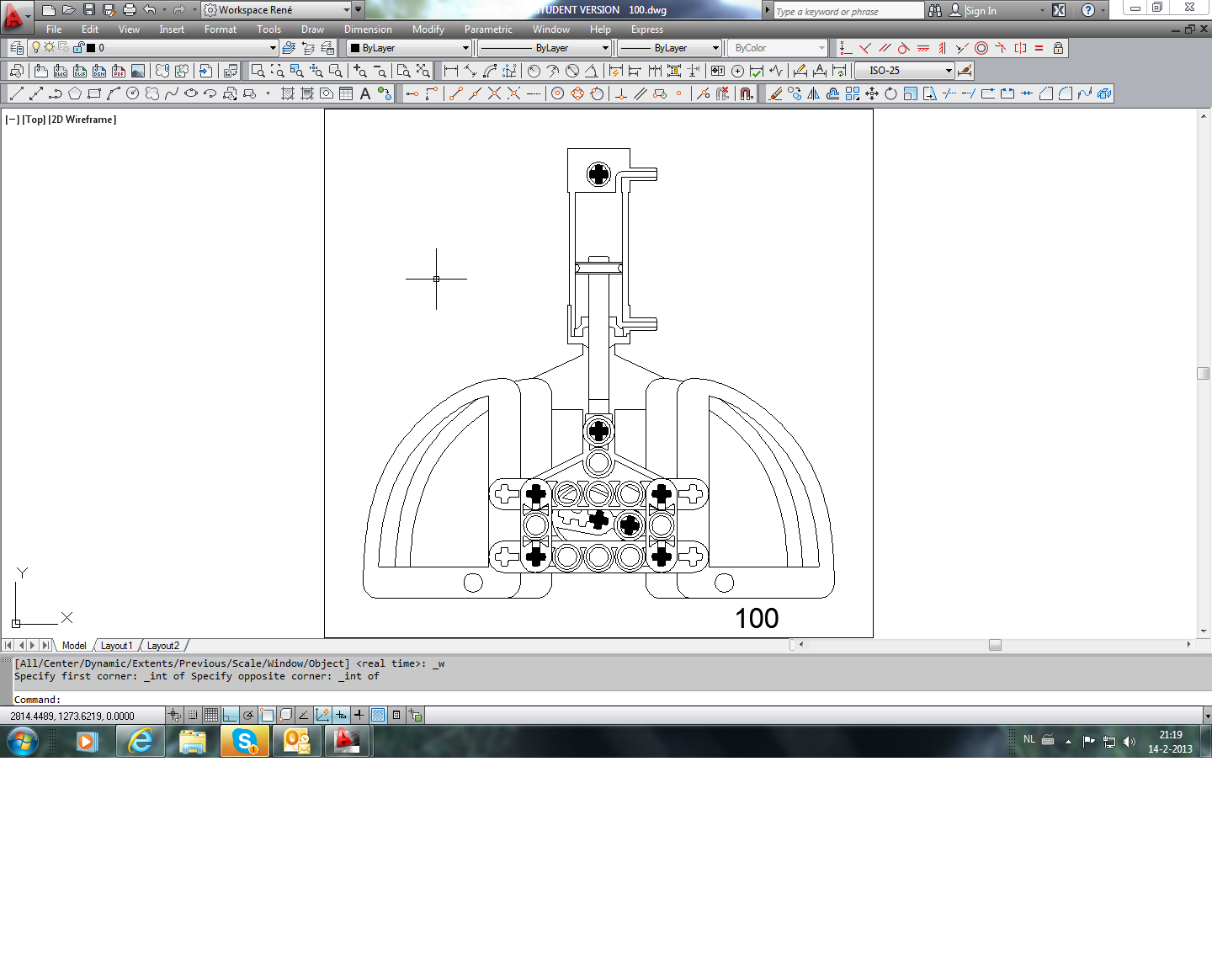Viewport: 1212px width, 980px height.
Task: Click in the keyword search field
Action: pyautogui.click(x=848, y=11)
